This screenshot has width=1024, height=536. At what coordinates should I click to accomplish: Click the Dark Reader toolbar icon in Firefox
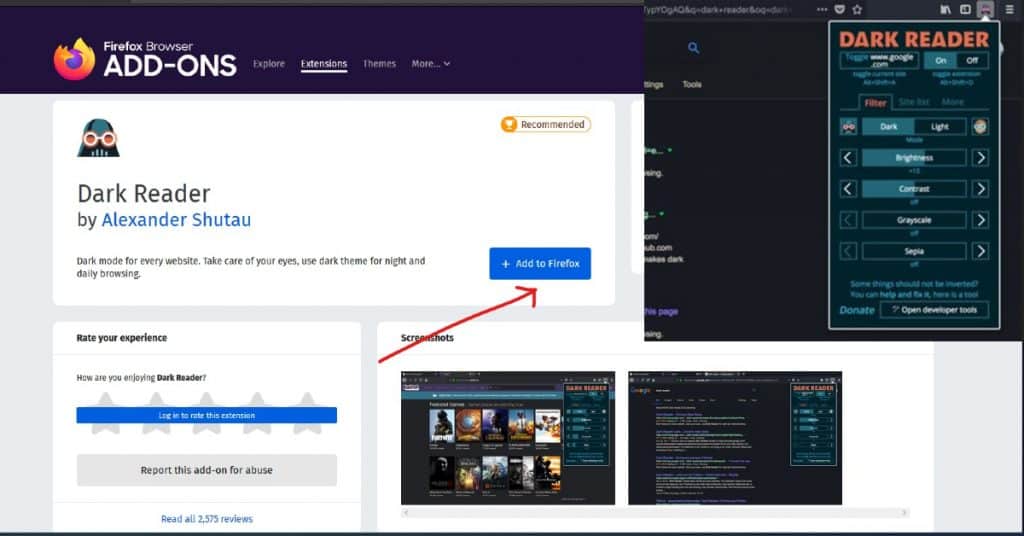point(985,9)
